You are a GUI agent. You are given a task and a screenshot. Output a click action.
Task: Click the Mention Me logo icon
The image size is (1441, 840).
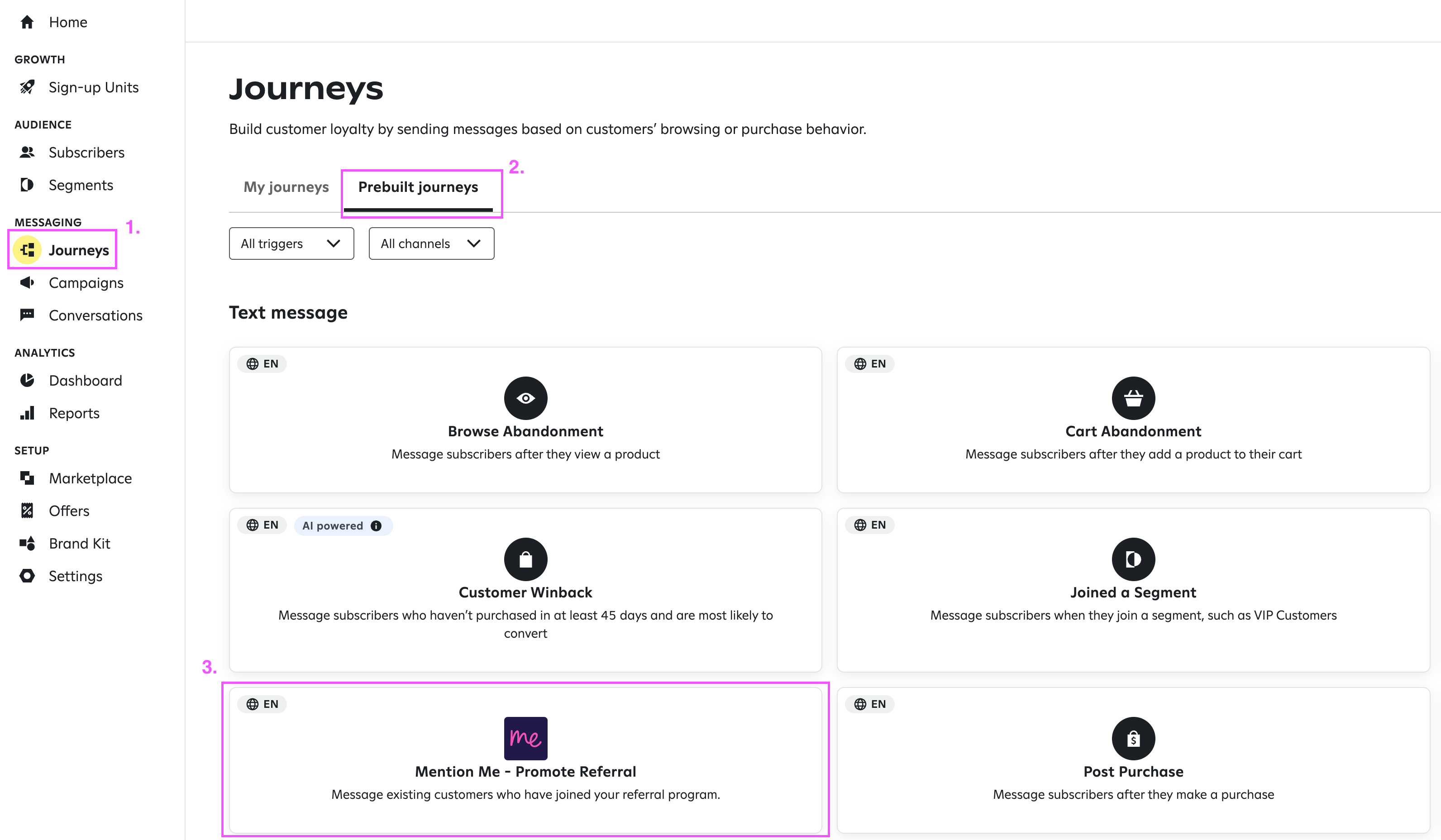click(x=525, y=738)
